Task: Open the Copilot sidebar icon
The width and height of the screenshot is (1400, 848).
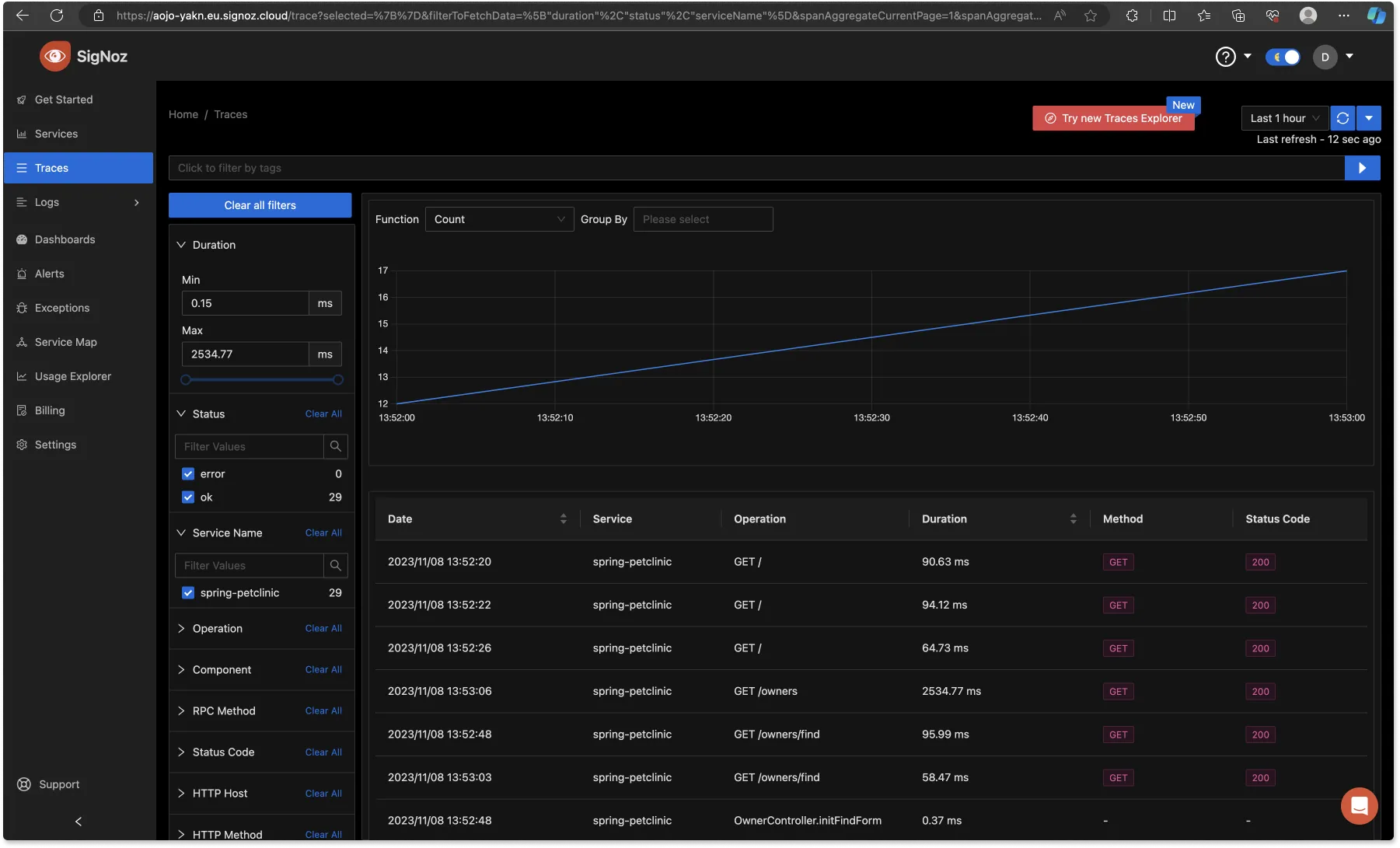Action: click(x=1376, y=15)
